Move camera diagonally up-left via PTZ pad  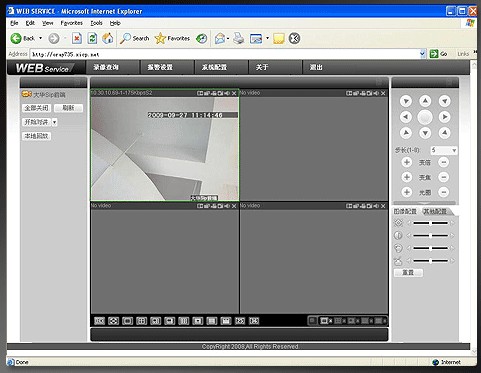tap(406, 101)
